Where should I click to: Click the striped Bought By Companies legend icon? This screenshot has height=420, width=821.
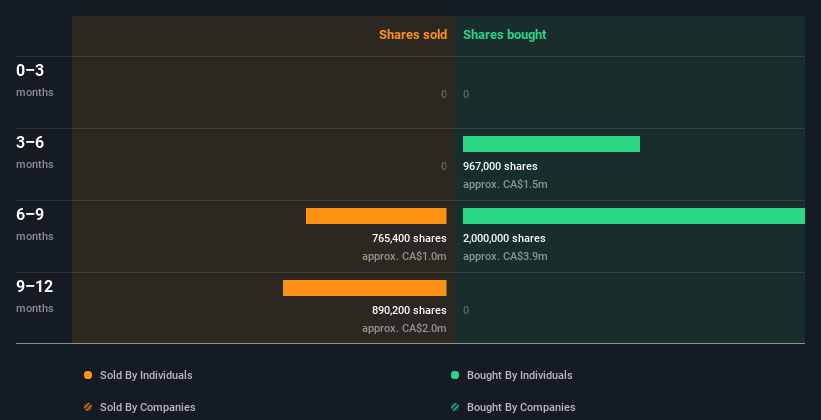(455, 407)
